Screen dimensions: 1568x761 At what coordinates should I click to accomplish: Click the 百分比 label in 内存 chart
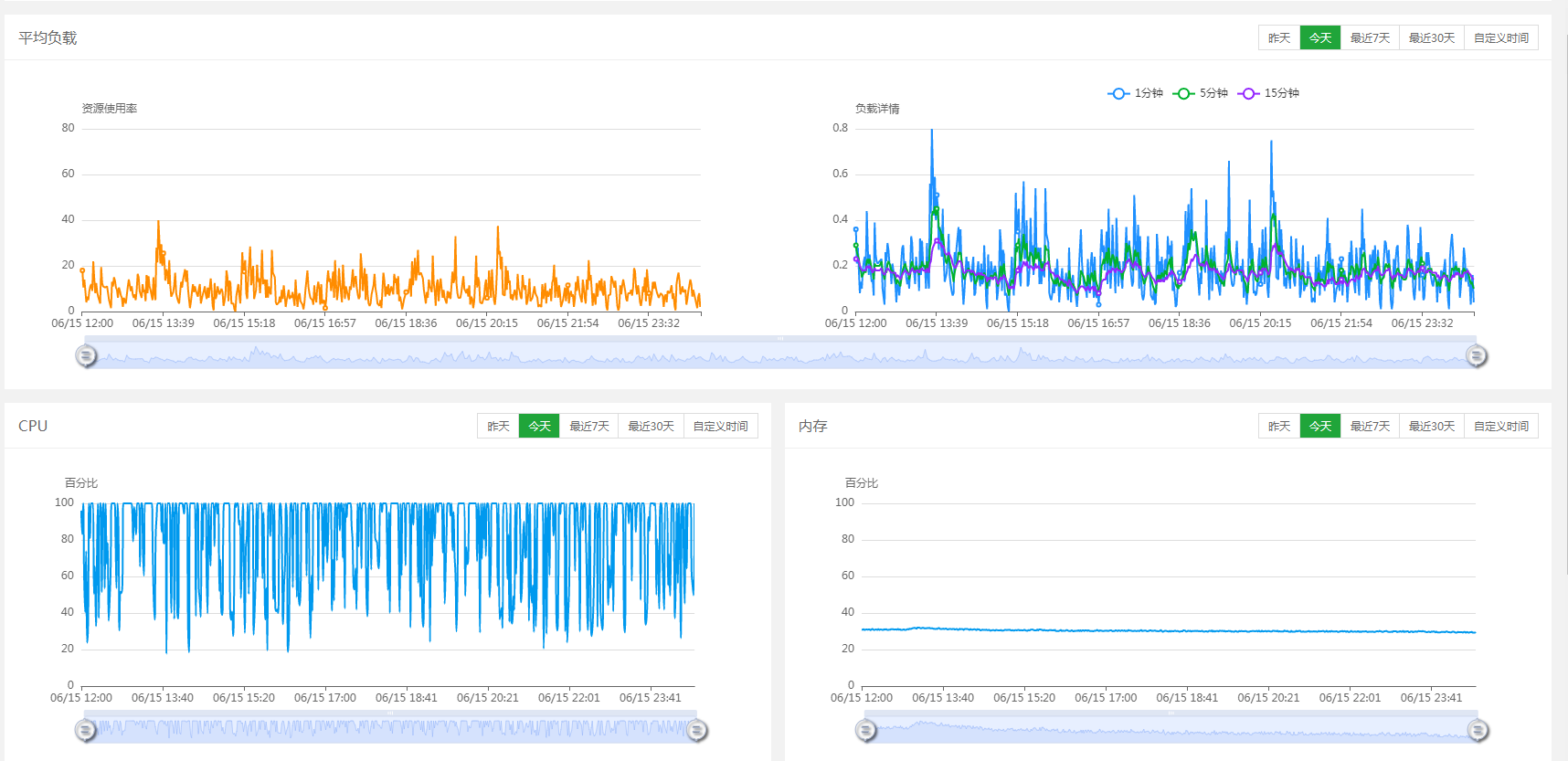[862, 482]
